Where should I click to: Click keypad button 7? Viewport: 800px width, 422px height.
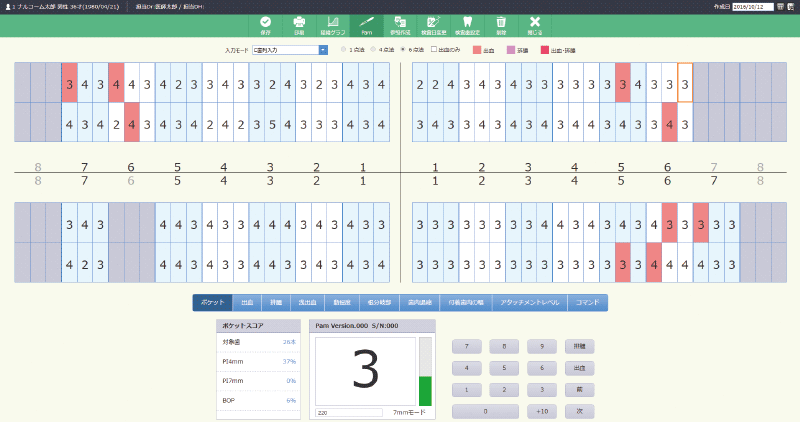click(466, 346)
